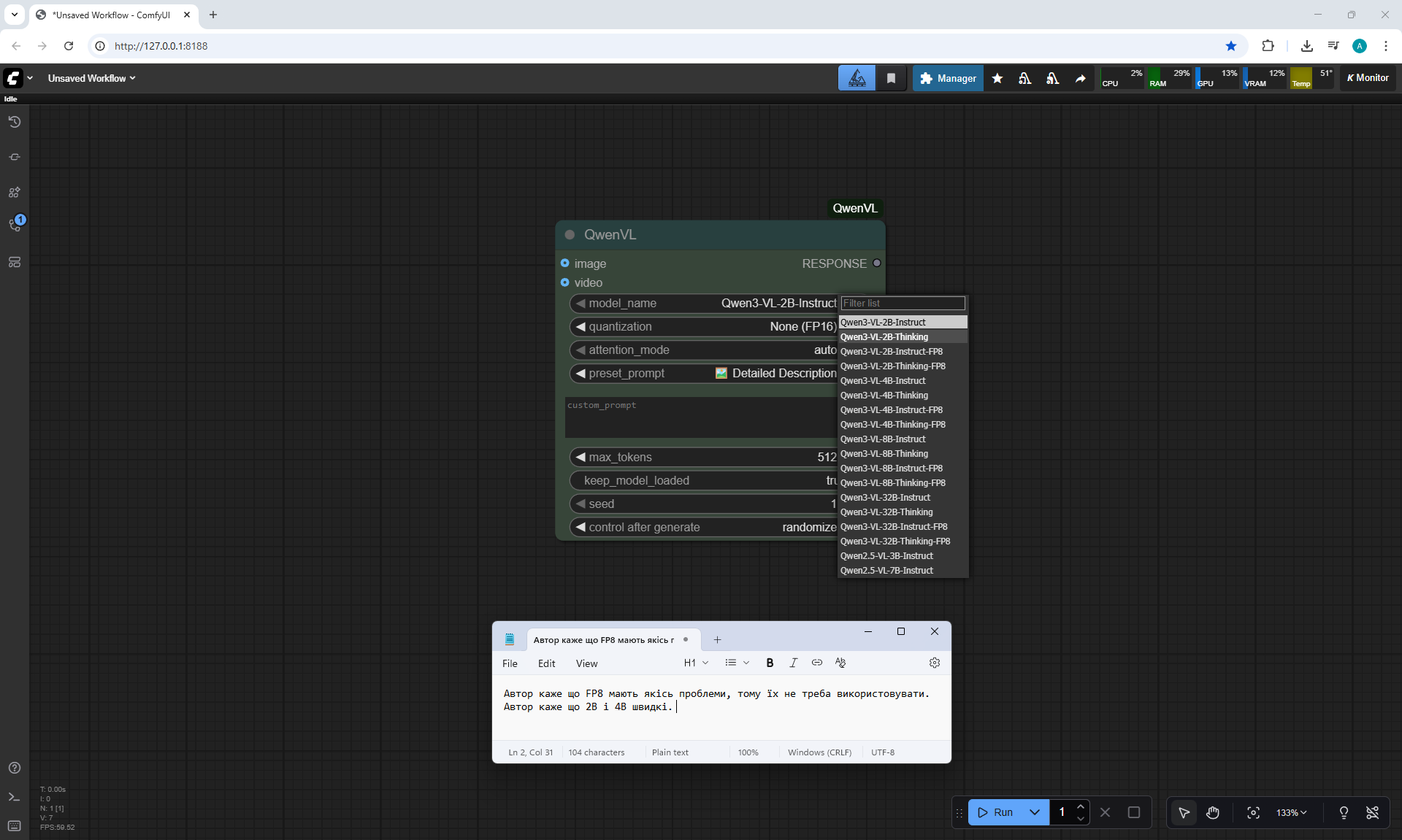Click the Run button
Image resolution: width=1402 pixels, height=840 pixels.
pyautogui.click(x=995, y=812)
